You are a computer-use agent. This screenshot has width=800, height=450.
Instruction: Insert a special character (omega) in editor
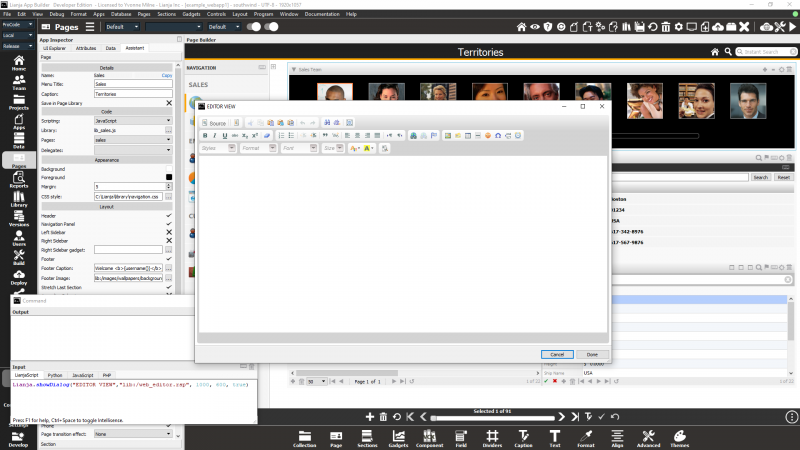498,136
